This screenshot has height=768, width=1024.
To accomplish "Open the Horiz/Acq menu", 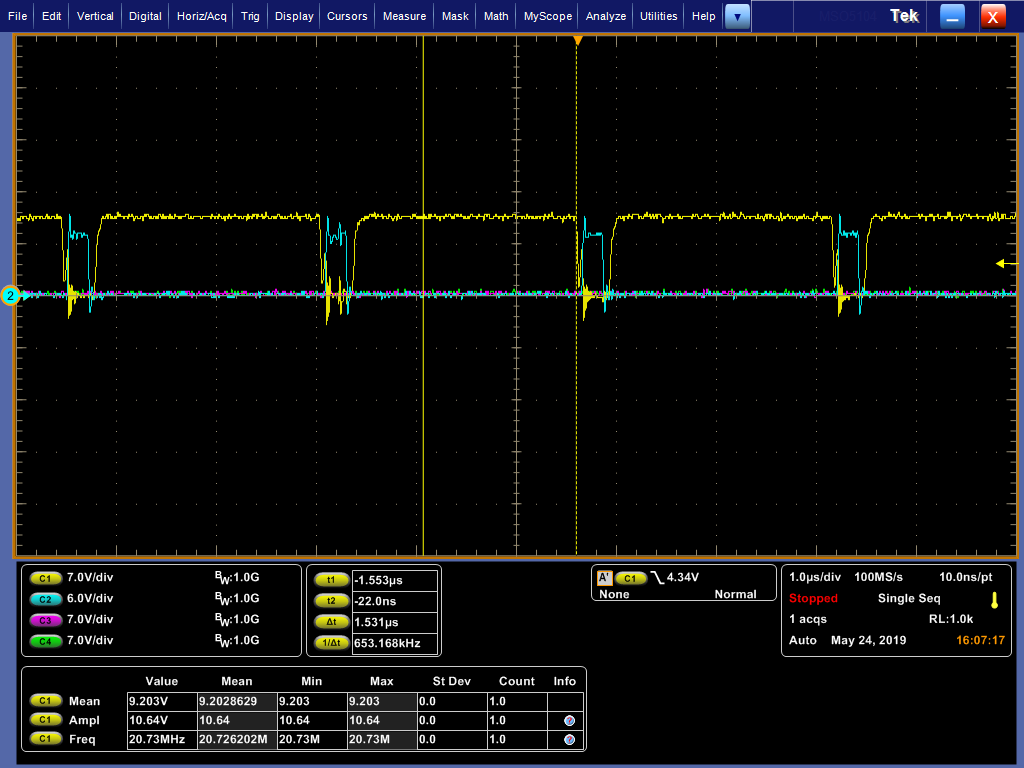I will 203,16.
